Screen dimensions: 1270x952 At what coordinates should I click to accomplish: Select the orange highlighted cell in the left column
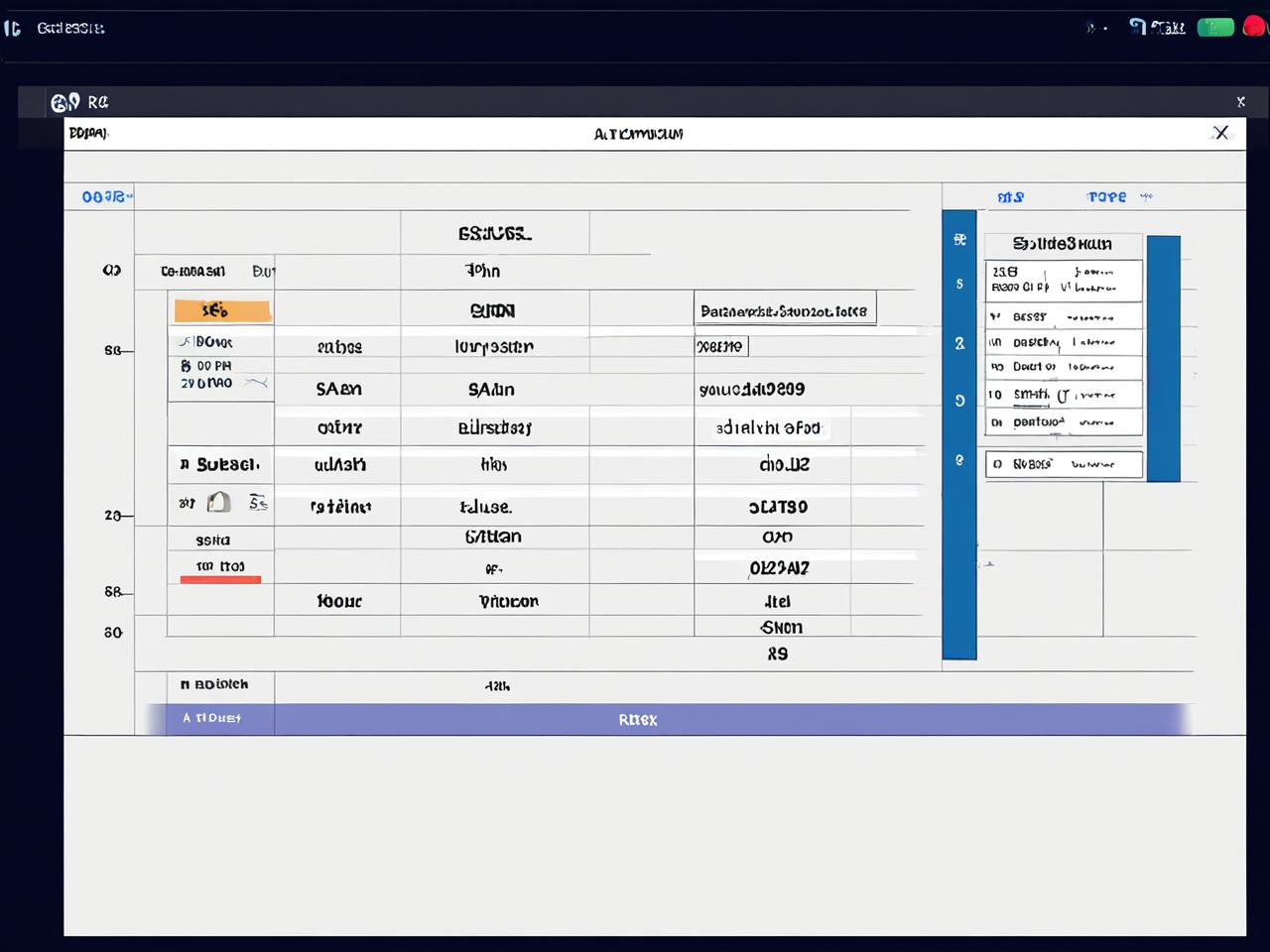(221, 311)
